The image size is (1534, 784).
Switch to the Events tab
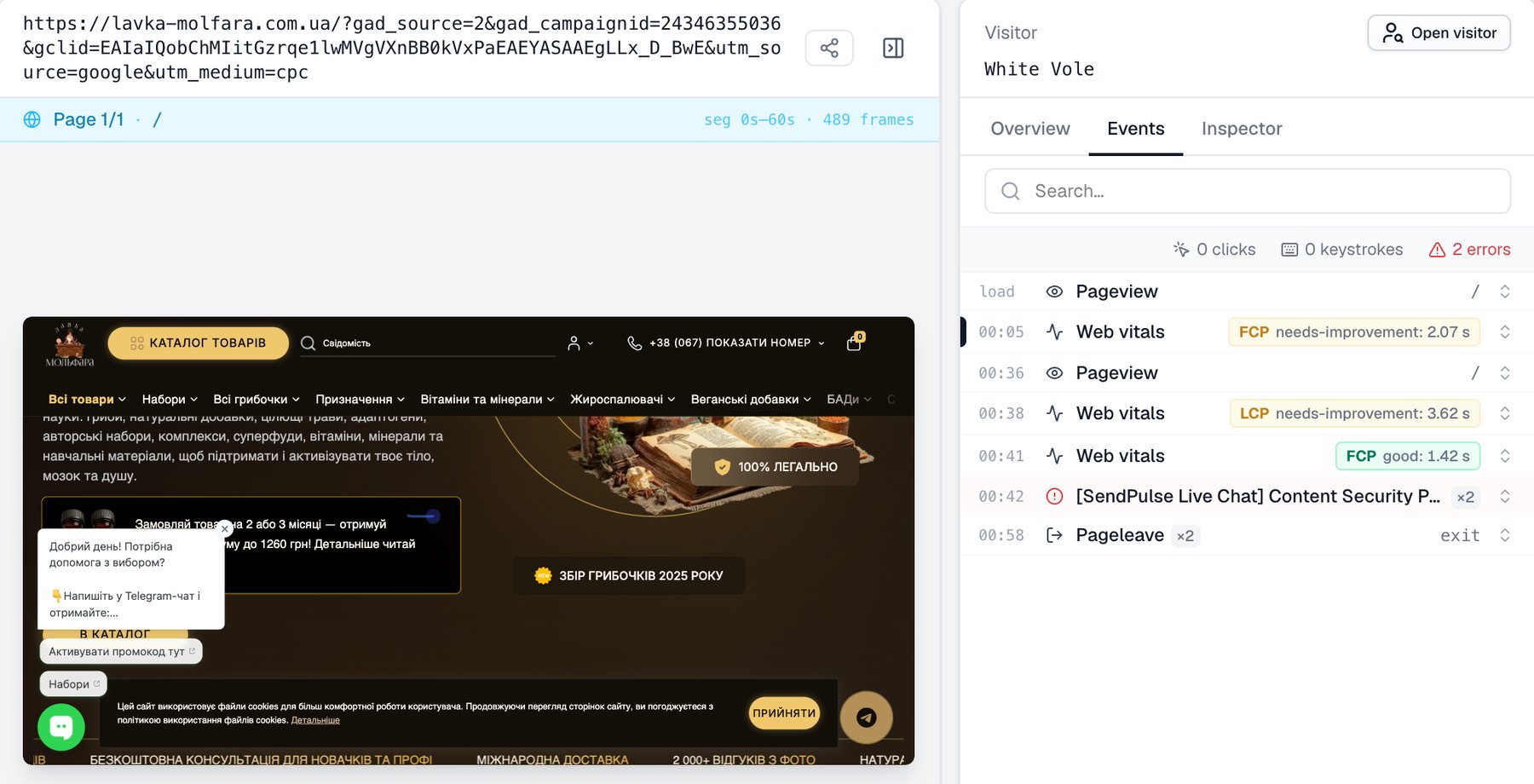click(x=1135, y=129)
